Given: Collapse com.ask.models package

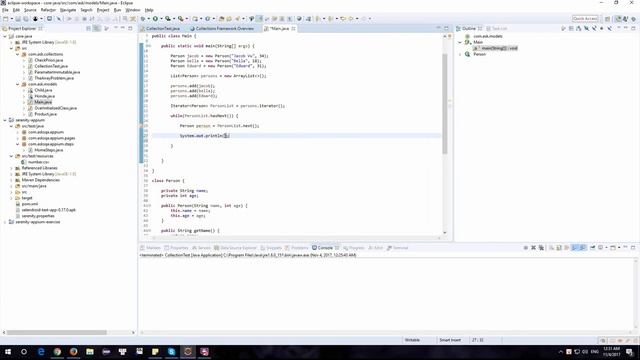Looking at the screenshot, I should point(18,84).
